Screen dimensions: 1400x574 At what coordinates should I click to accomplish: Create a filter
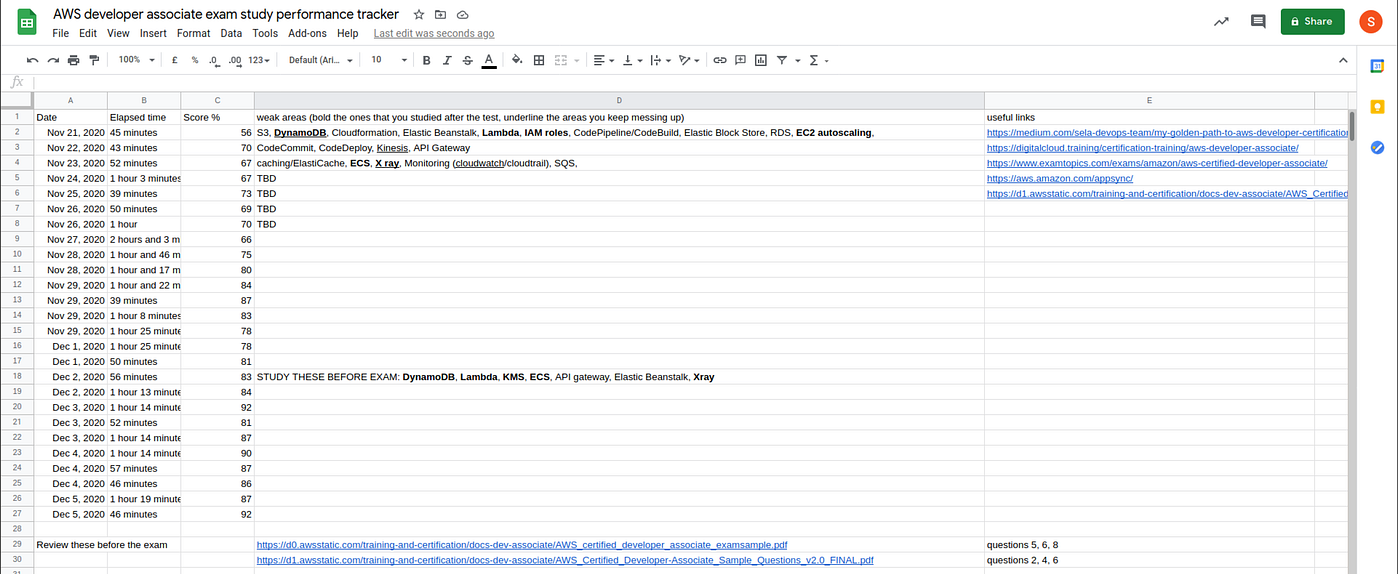782,60
